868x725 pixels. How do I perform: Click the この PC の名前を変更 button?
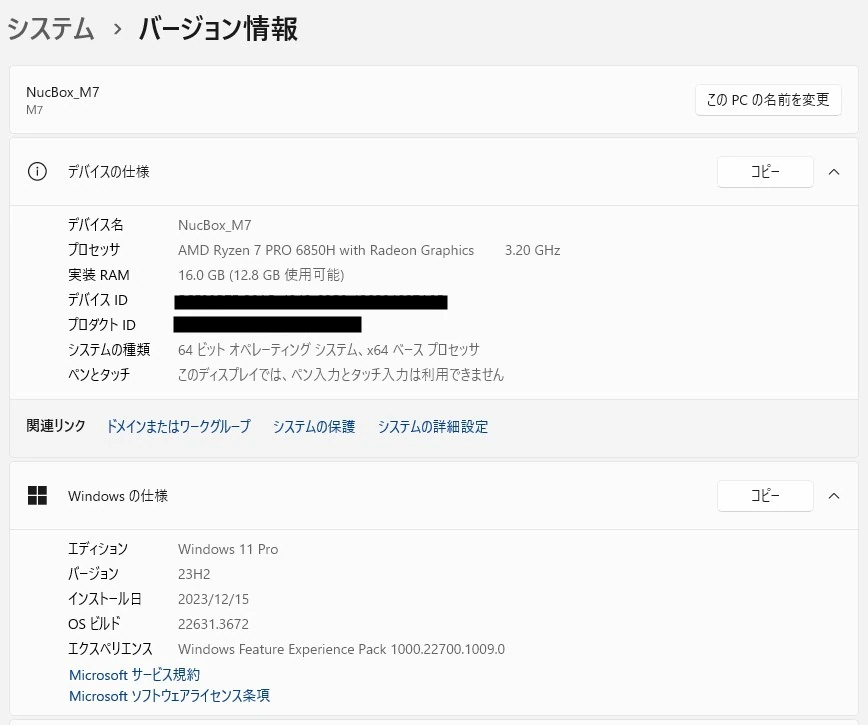pos(768,100)
